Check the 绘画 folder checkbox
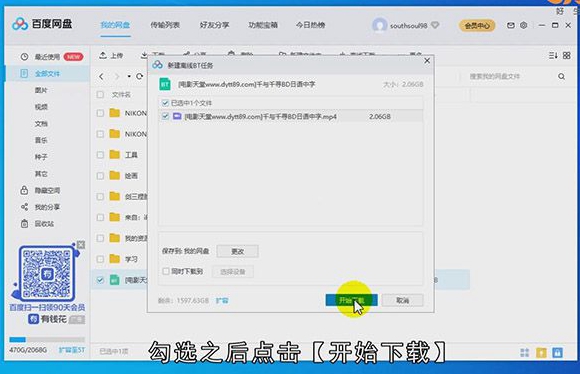 click(100, 175)
